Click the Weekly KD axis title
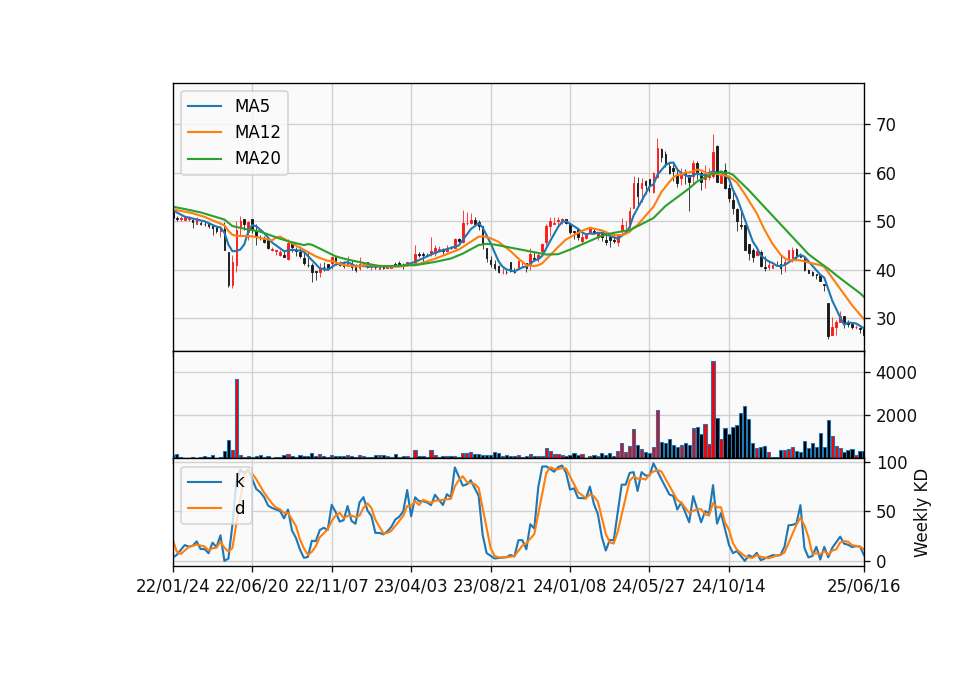The width and height of the screenshot is (960, 690). (x=921, y=514)
